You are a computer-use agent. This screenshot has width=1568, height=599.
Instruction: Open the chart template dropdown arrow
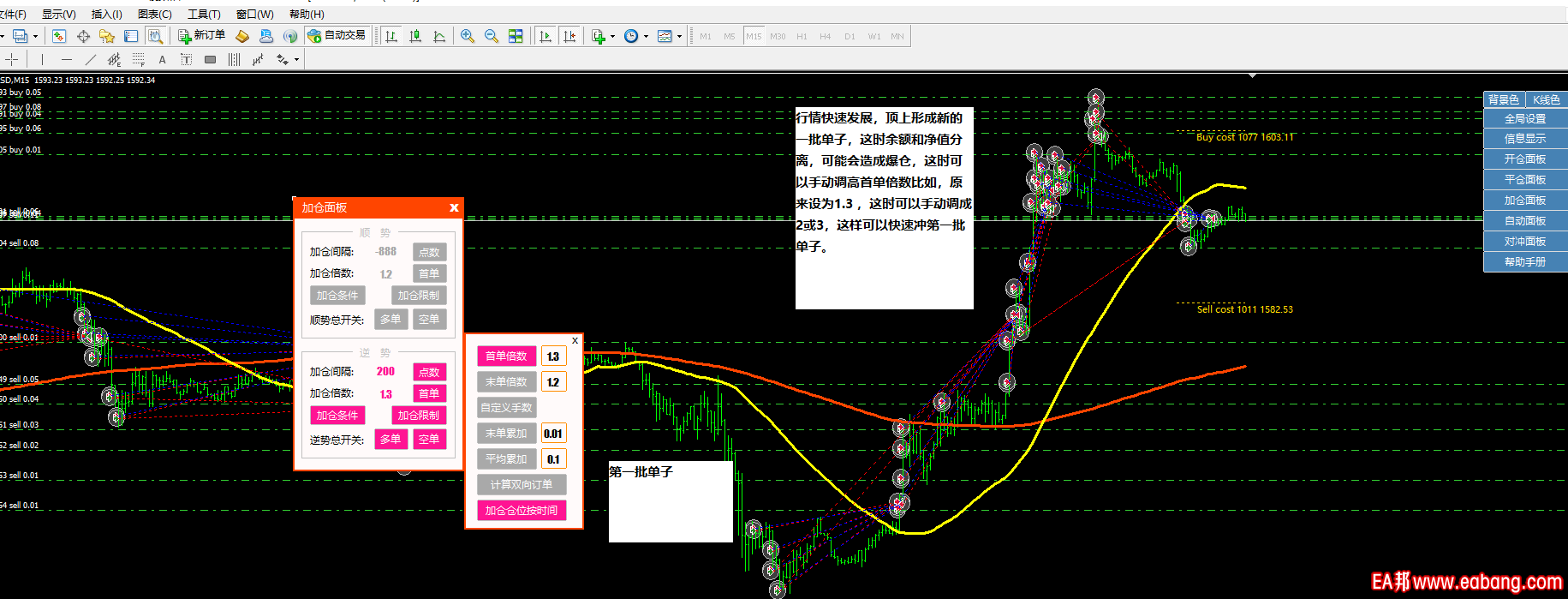click(x=679, y=36)
